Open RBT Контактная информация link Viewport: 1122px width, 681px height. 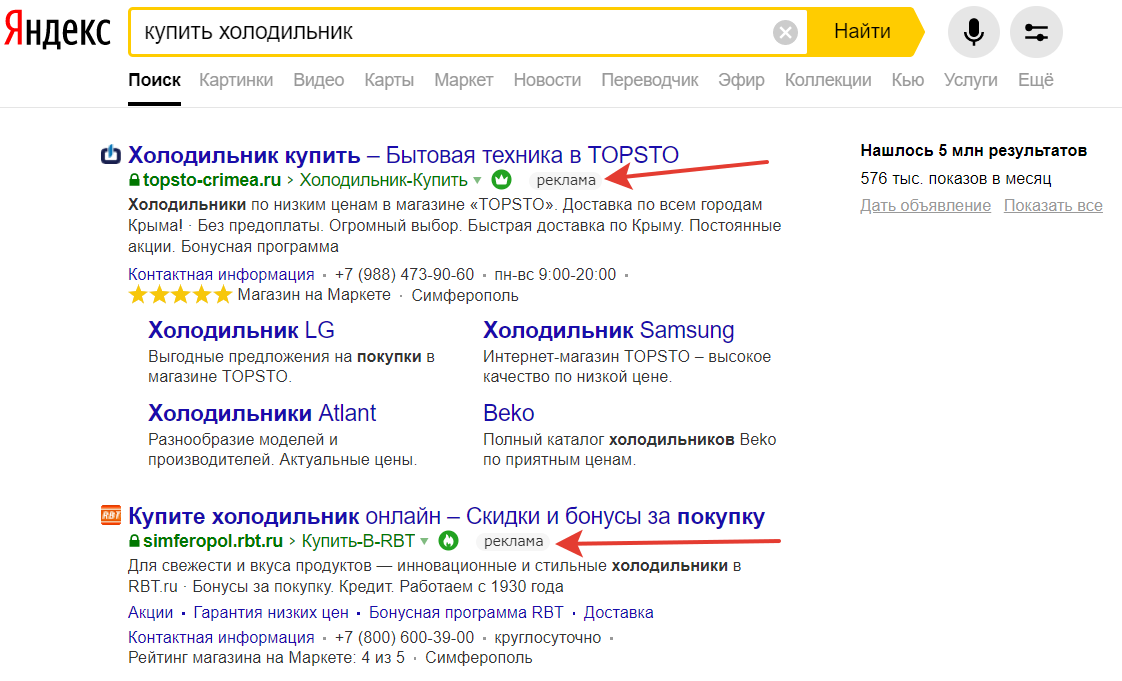tap(221, 637)
